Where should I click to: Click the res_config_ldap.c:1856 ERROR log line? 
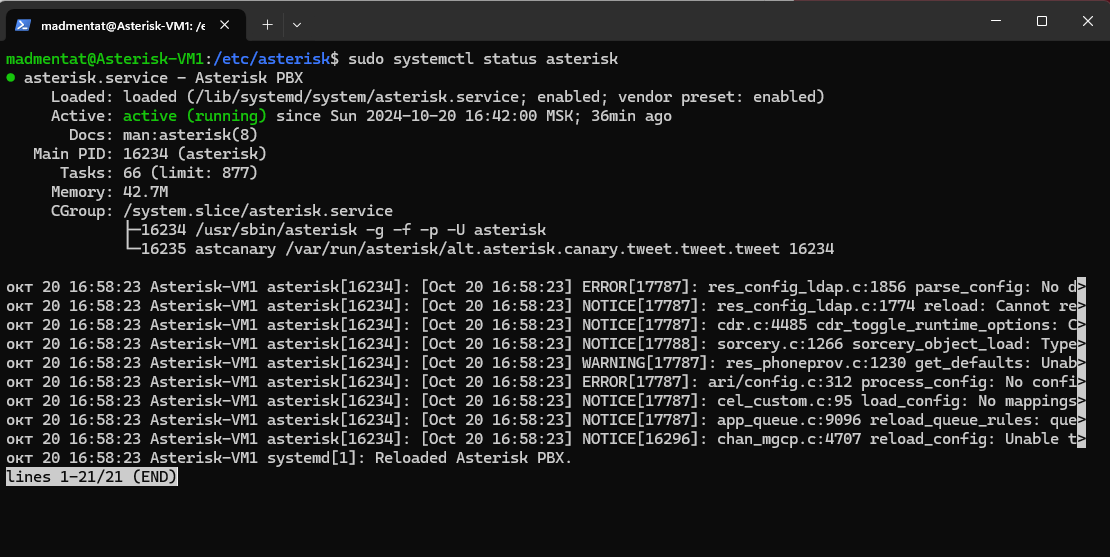(545, 288)
